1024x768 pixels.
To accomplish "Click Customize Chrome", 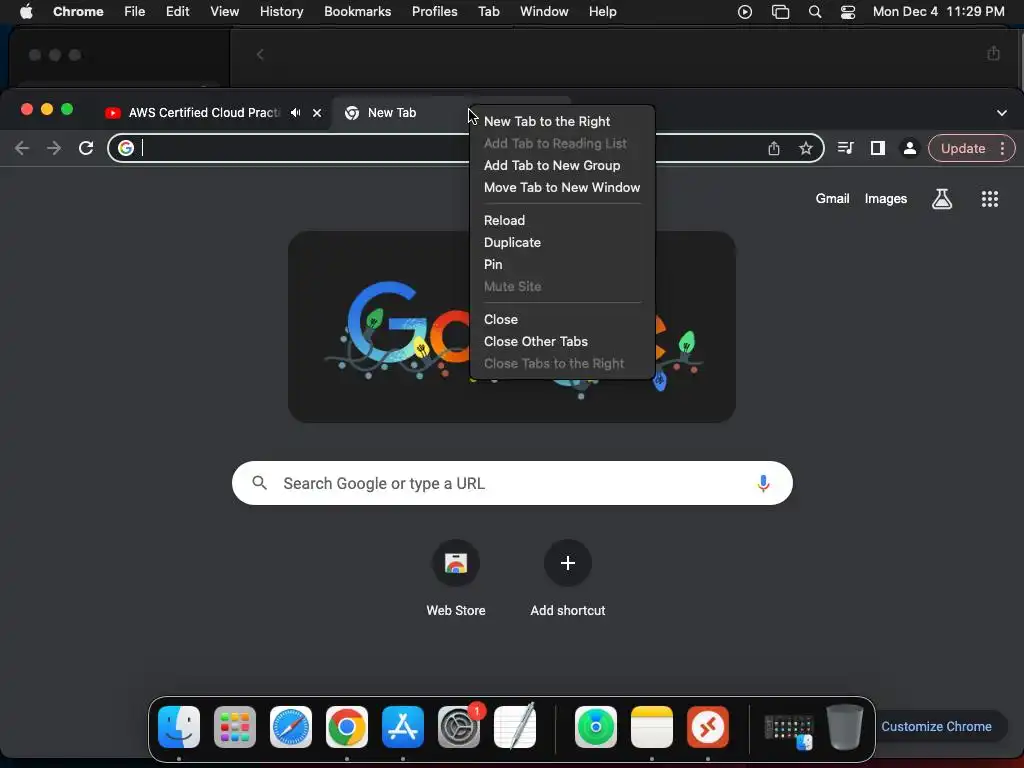I will pyautogui.click(x=936, y=726).
